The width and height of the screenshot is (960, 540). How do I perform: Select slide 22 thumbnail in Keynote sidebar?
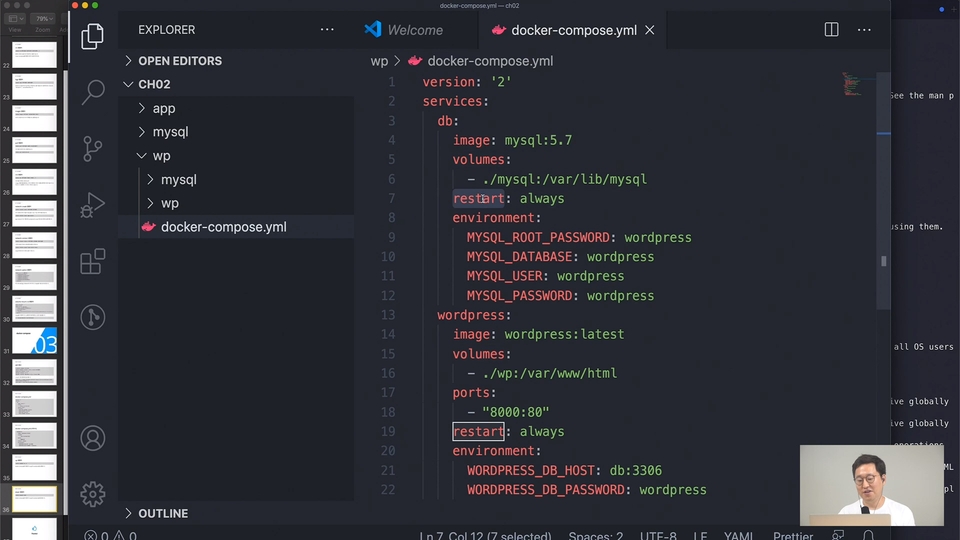pyautogui.click(x=34, y=54)
